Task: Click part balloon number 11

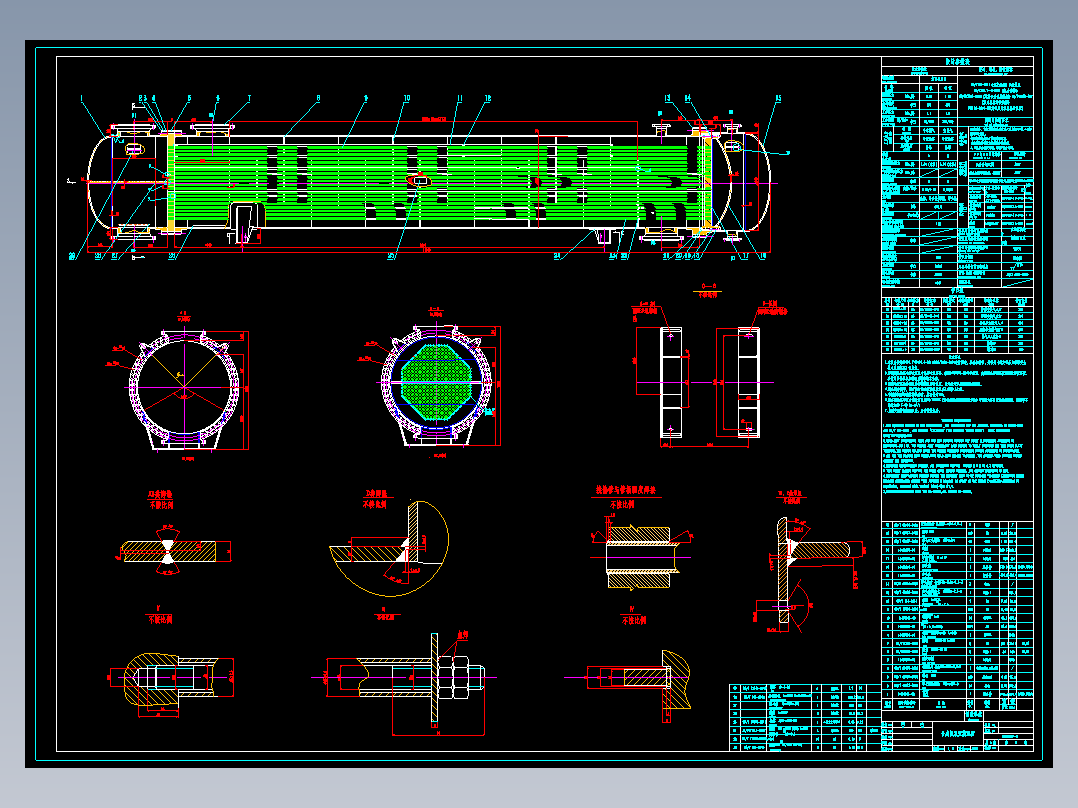Action: pos(460,98)
